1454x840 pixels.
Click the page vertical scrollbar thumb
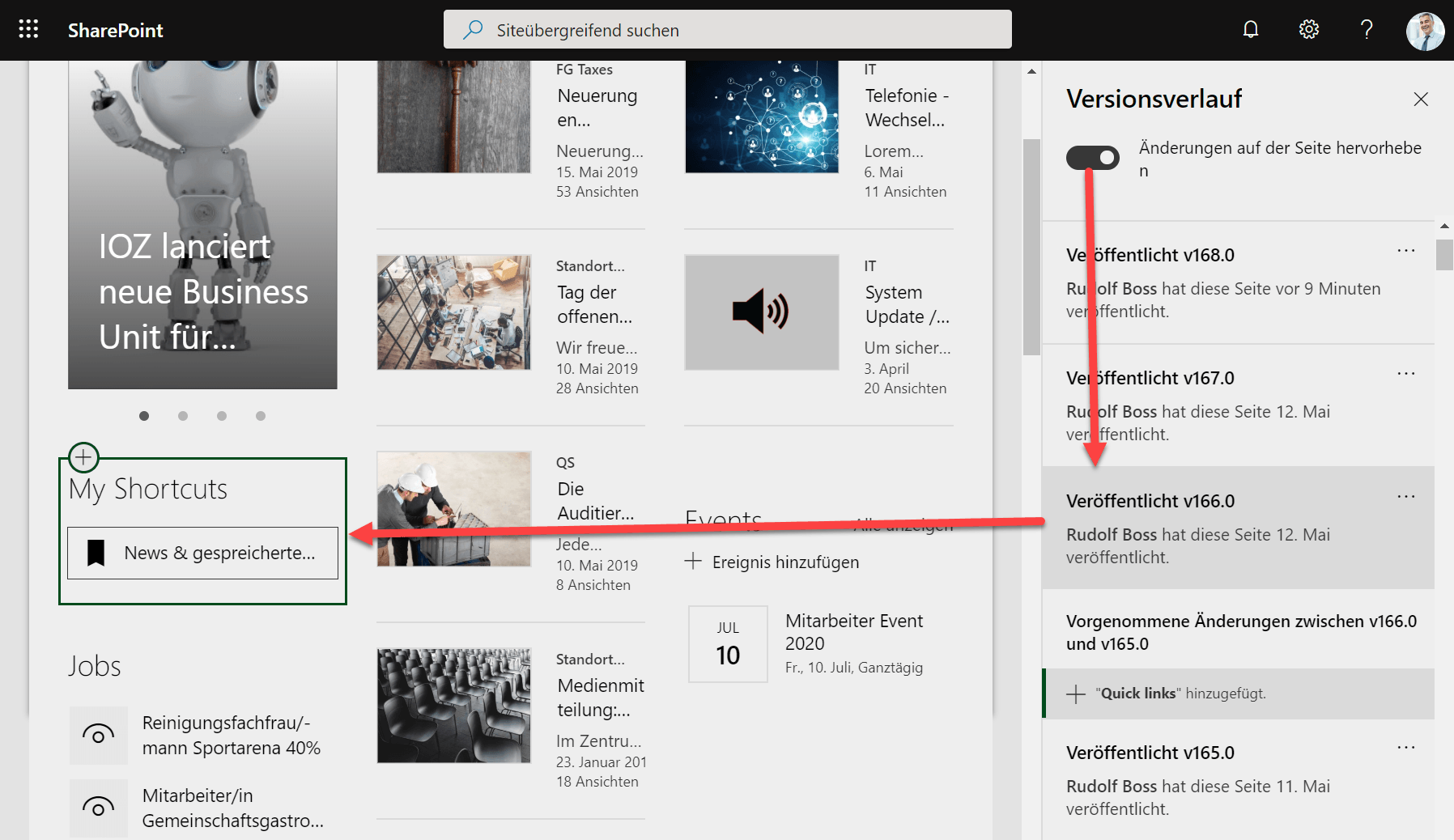click(x=1031, y=247)
